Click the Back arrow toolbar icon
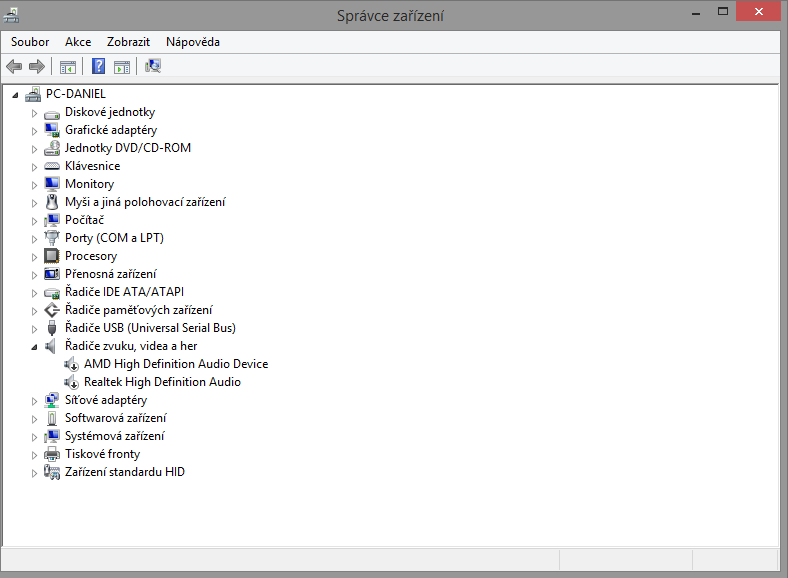The image size is (788, 578). pyautogui.click(x=14, y=67)
